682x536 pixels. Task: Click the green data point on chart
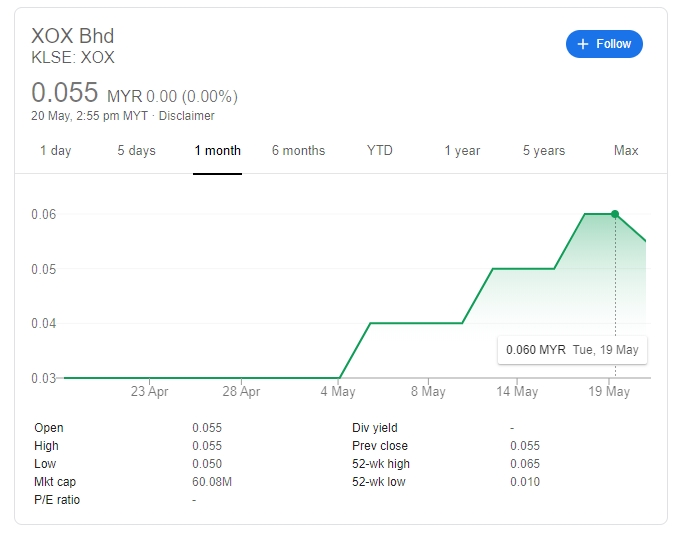click(x=615, y=214)
